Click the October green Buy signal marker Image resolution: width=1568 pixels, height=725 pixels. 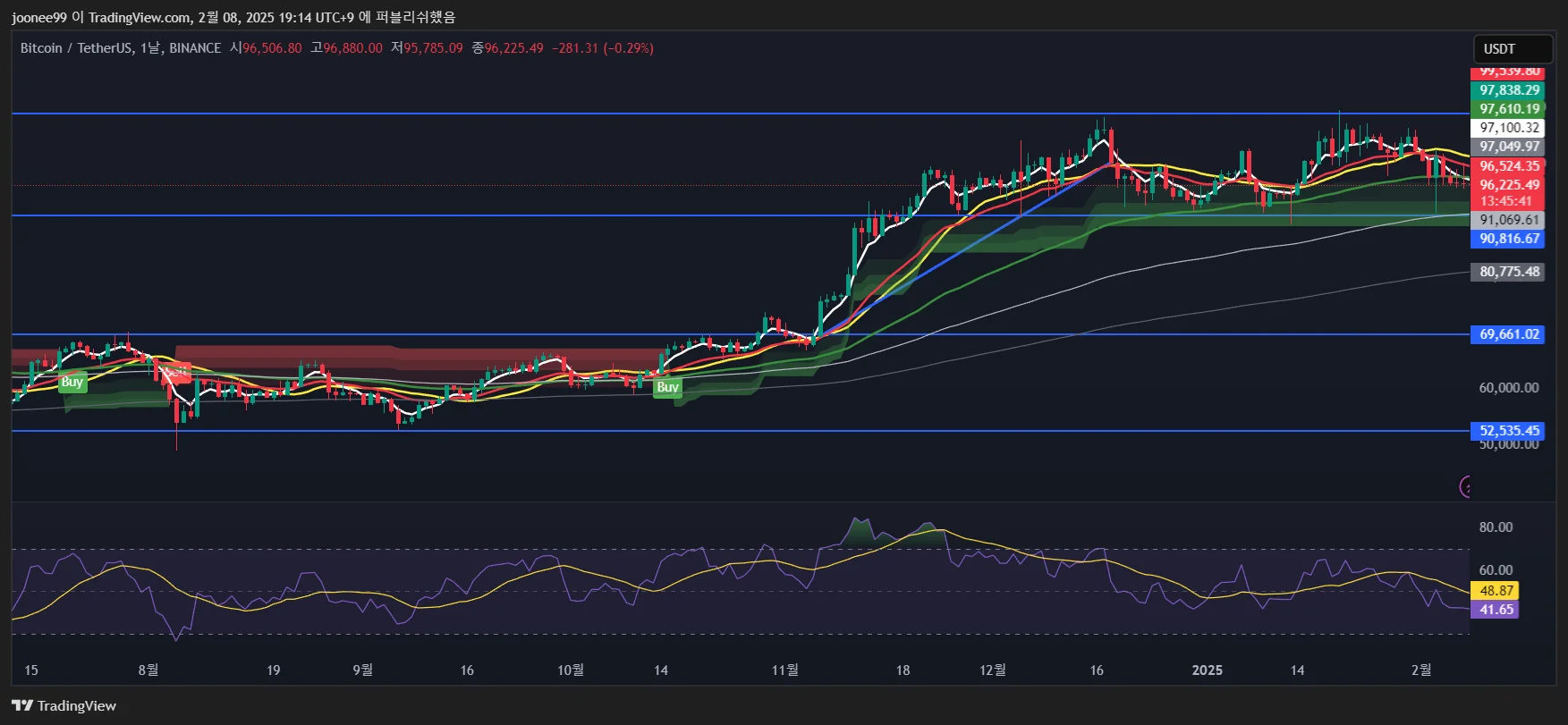(x=667, y=387)
